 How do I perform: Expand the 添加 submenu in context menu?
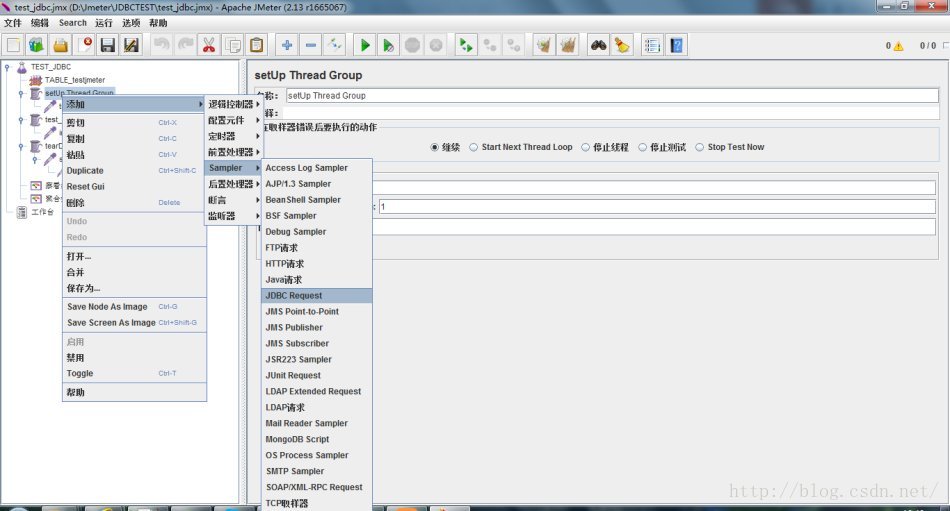(x=134, y=104)
